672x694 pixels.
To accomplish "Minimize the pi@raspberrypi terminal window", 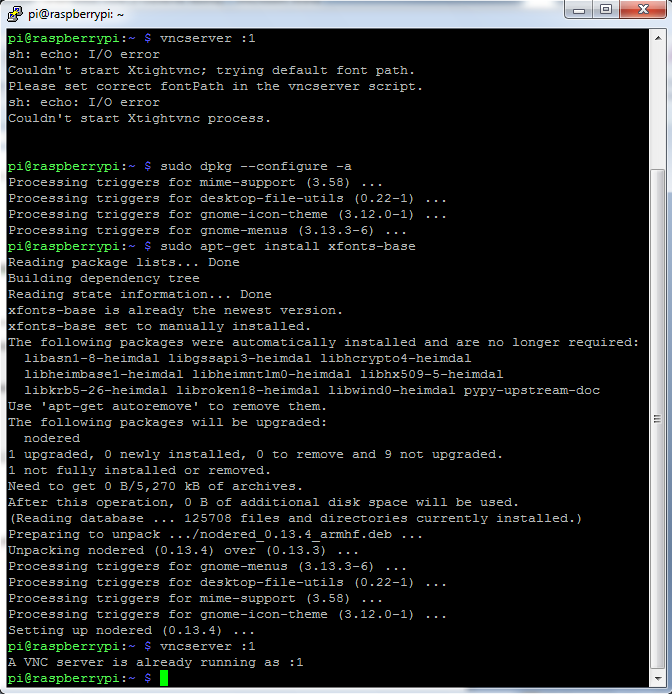I will coord(579,10).
